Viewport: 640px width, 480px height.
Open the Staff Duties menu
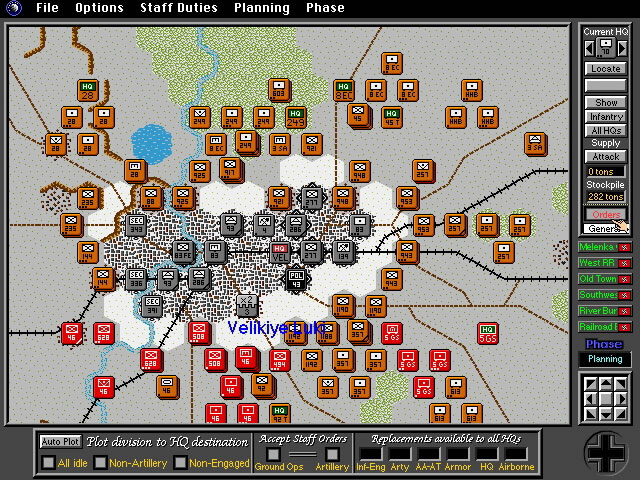(x=179, y=8)
